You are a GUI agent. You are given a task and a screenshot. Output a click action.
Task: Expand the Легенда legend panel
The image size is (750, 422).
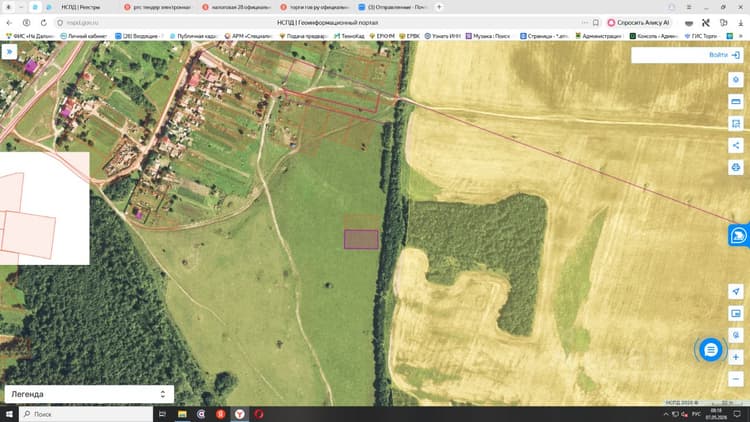(89, 394)
